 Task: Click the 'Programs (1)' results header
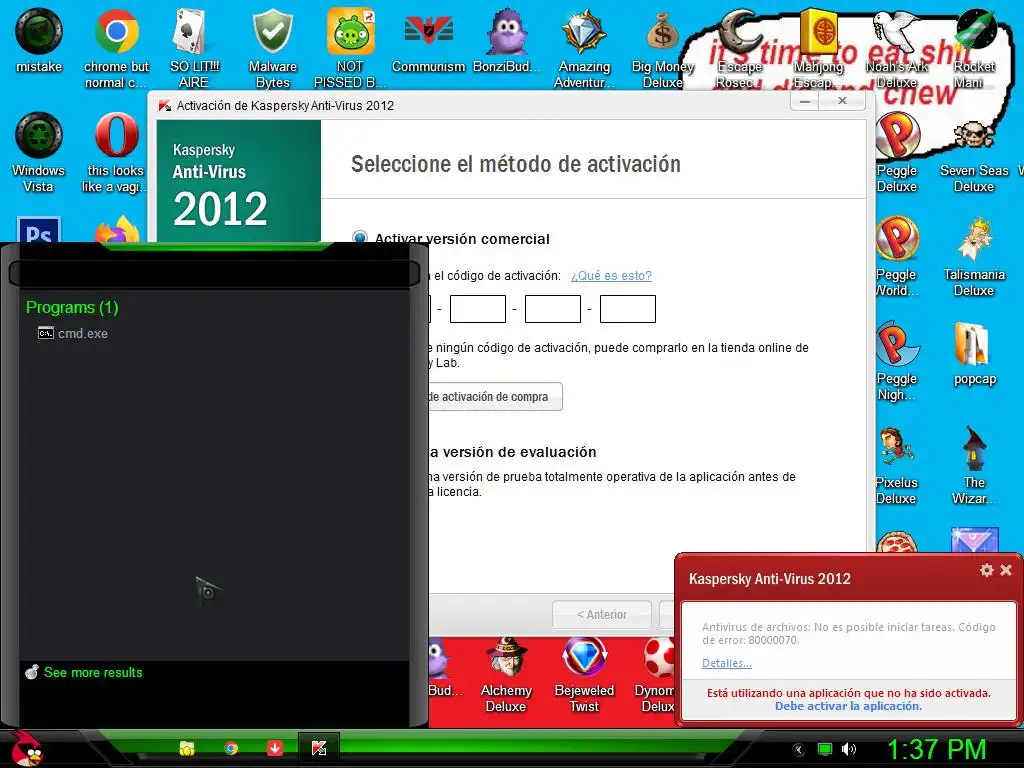[72, 307]
